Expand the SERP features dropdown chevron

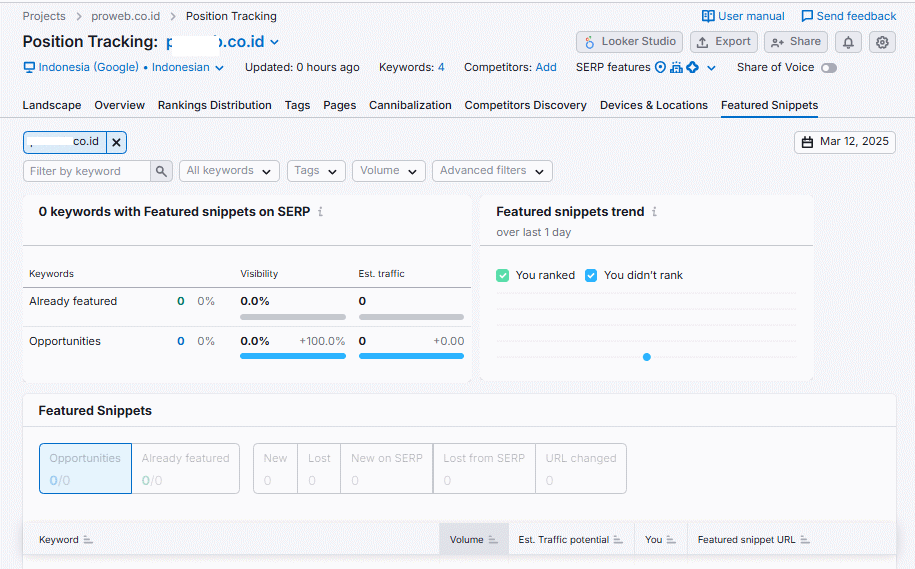click(x=711, y=68)
